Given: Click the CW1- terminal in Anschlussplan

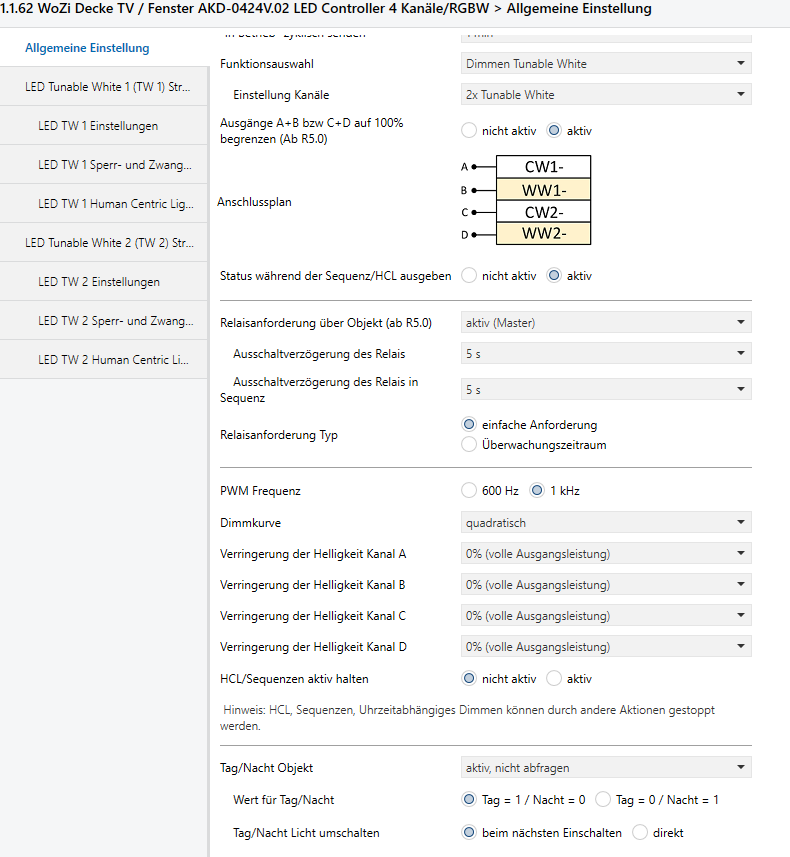Looking at the screenshot, I should [x=543, y=167].
